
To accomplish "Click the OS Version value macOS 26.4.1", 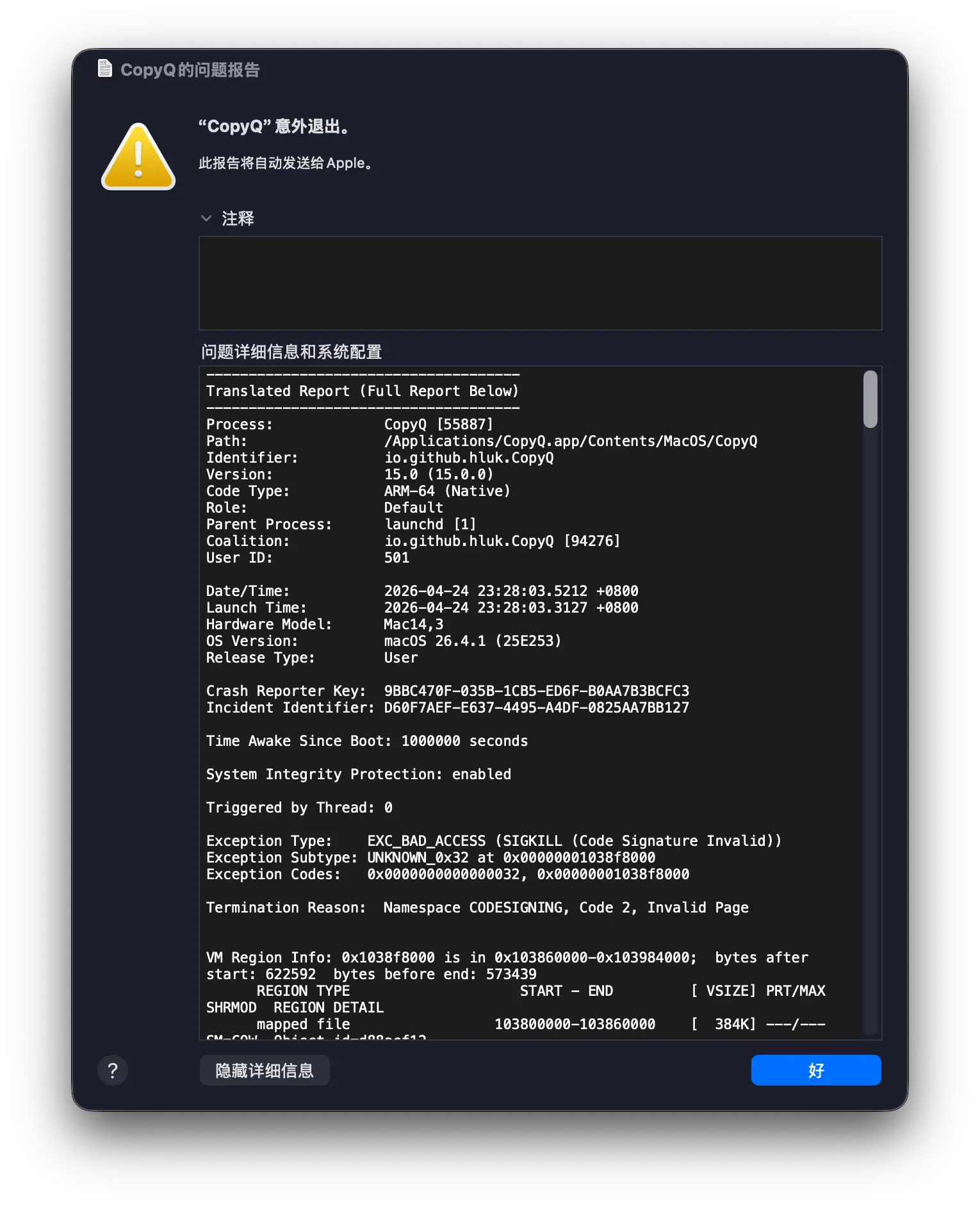I will coord(473,641).
